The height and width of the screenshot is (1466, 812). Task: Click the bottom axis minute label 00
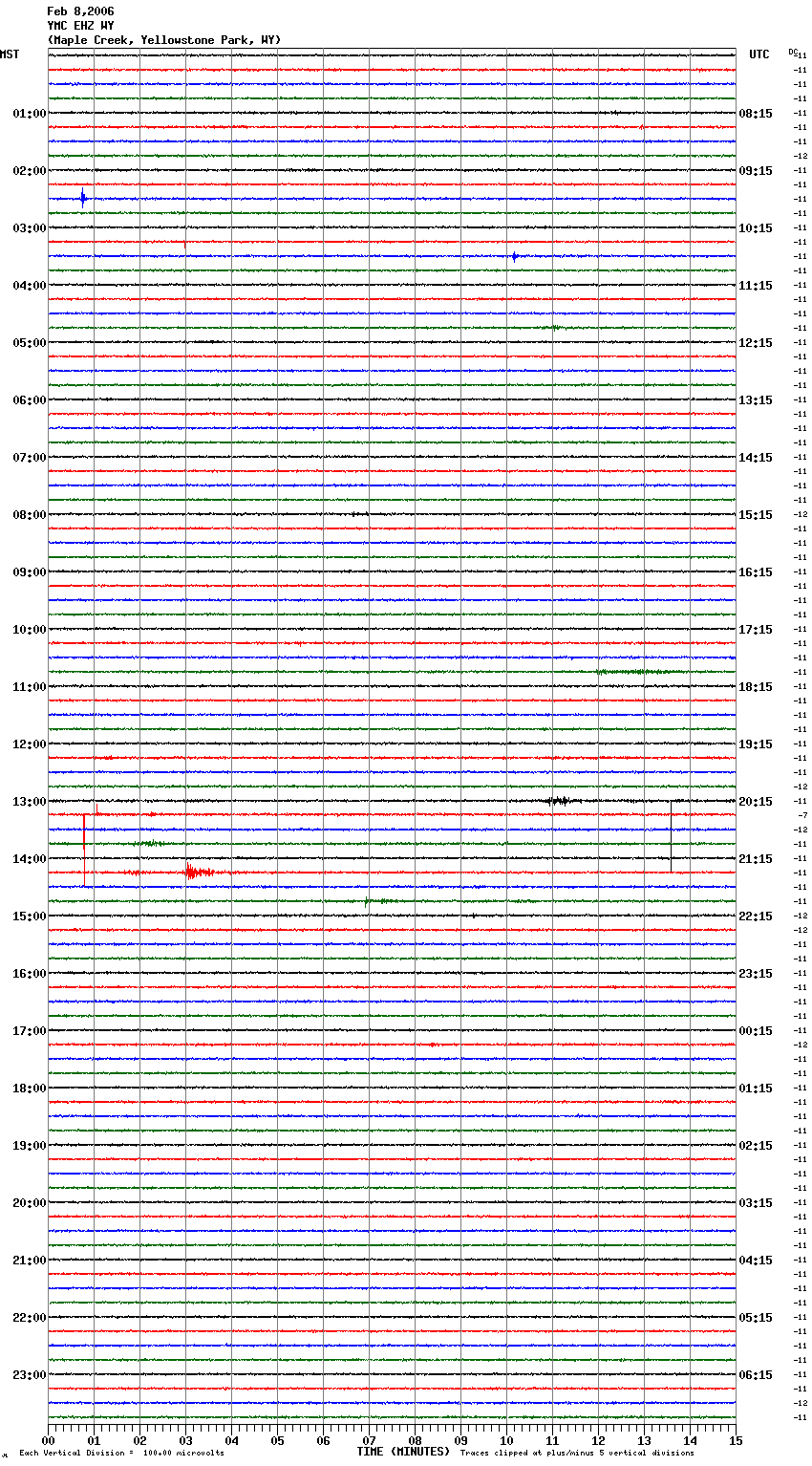[x=48, y=1440]
